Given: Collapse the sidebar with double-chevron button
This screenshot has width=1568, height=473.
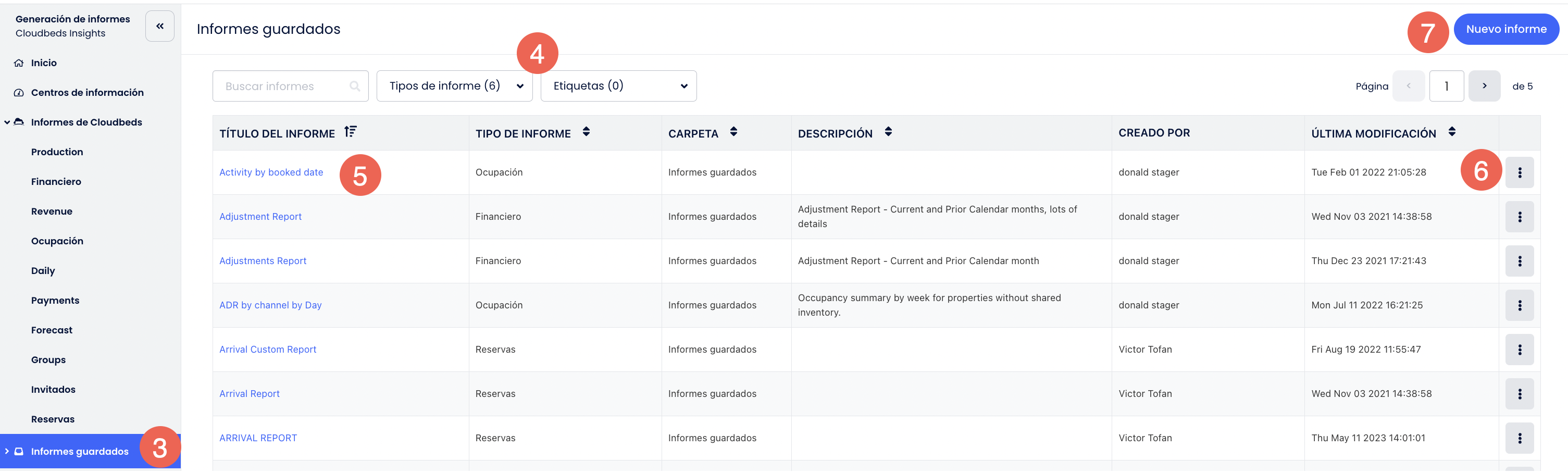Looking at the screenshot, I should [x=159, y=26].
